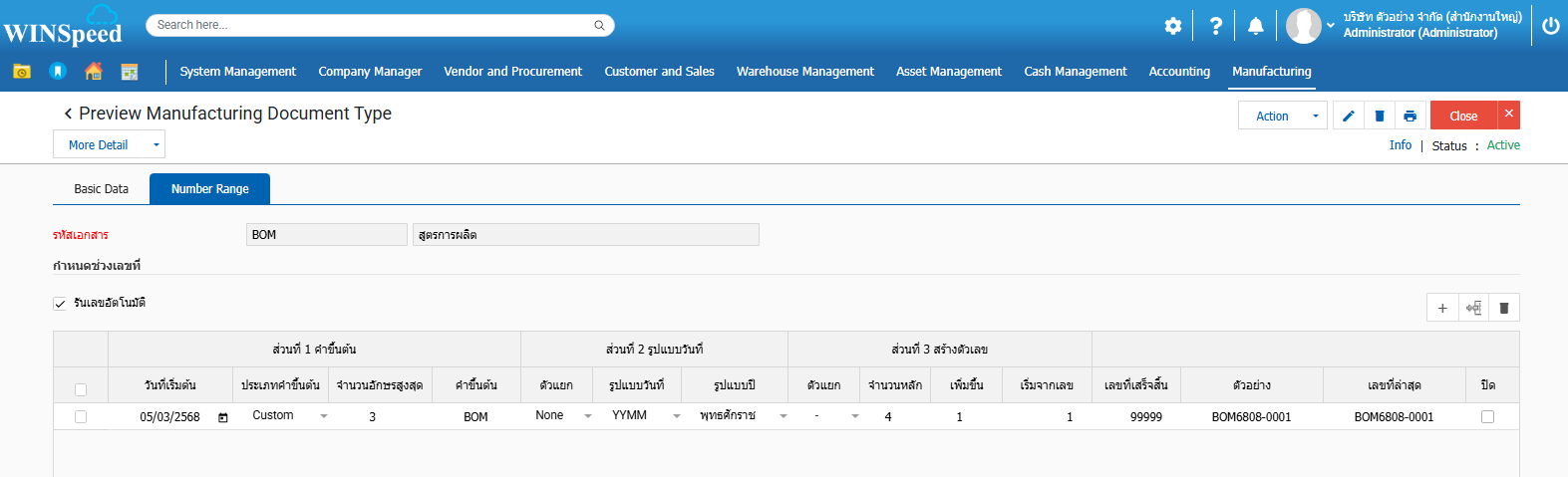
Task: Open the home icon shortcut
Action: [x=94, y=71]
